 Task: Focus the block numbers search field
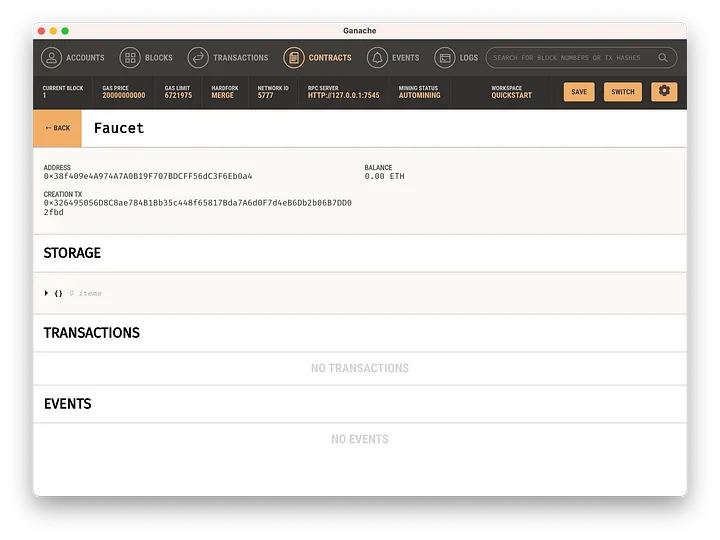[x=570, y=58]
